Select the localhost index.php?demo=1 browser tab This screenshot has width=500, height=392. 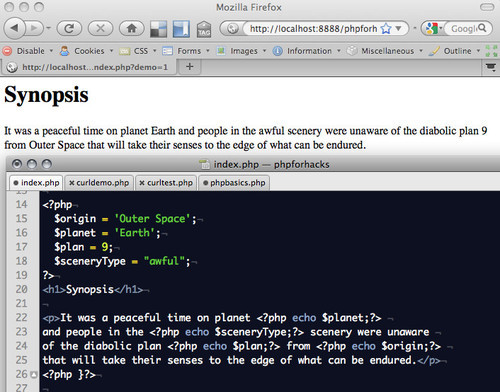pyautogui.click(x=88, y=67)
